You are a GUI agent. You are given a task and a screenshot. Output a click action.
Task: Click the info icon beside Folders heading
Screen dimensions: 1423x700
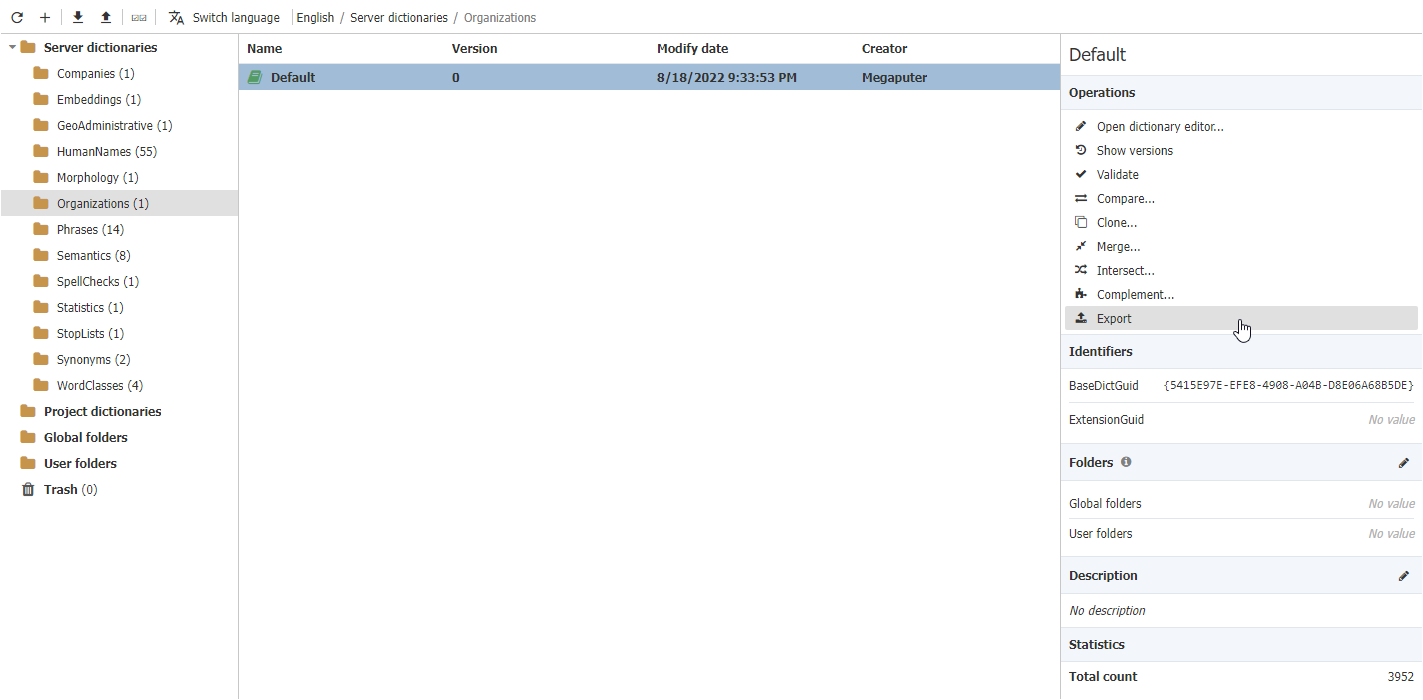click(1126, 462)
